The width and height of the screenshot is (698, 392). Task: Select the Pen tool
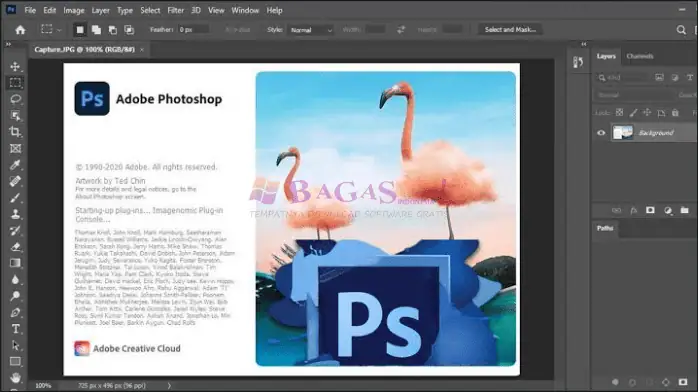(15, 312)
